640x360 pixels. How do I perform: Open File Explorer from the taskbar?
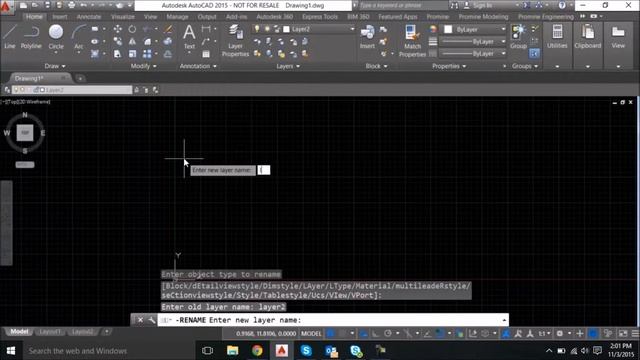point(232,350)
